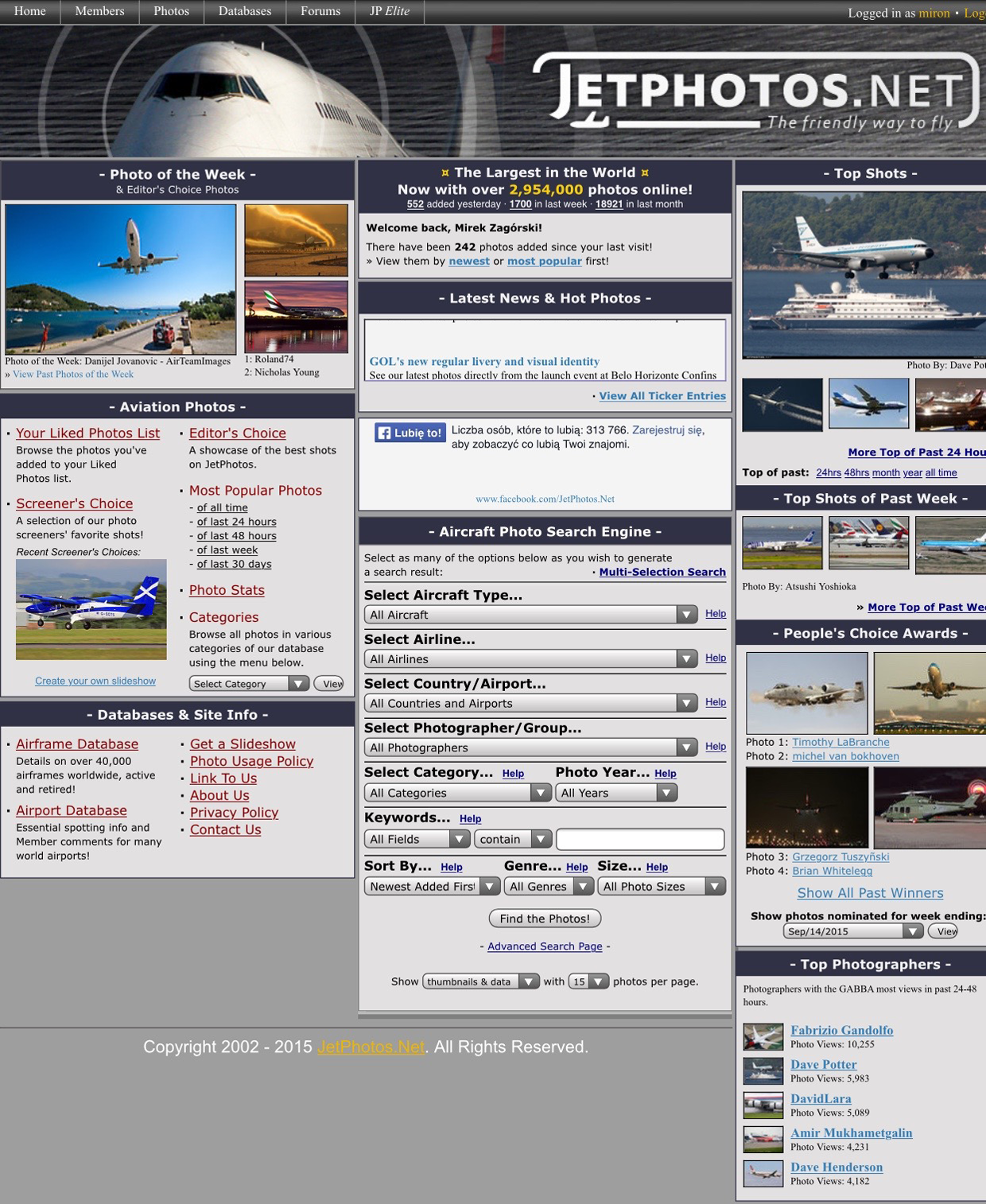This screenshot has height=1204, width=986.
Task: Open People's Choice Photo 1 by Timothy LaBranche
Action: coord(807,693)
